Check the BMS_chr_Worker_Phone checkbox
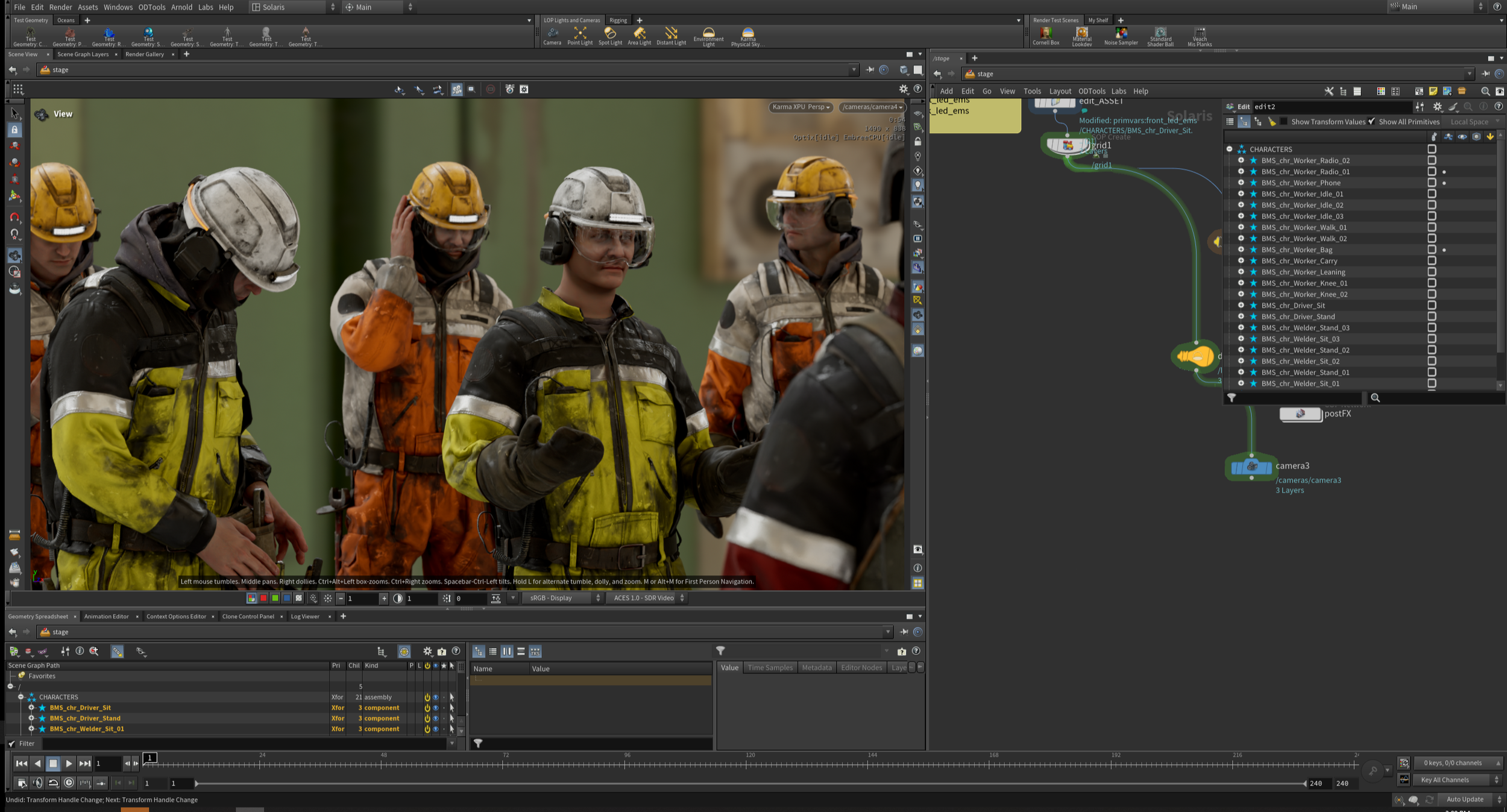This screenshot has width=1507, height=812. point(1432,183)
